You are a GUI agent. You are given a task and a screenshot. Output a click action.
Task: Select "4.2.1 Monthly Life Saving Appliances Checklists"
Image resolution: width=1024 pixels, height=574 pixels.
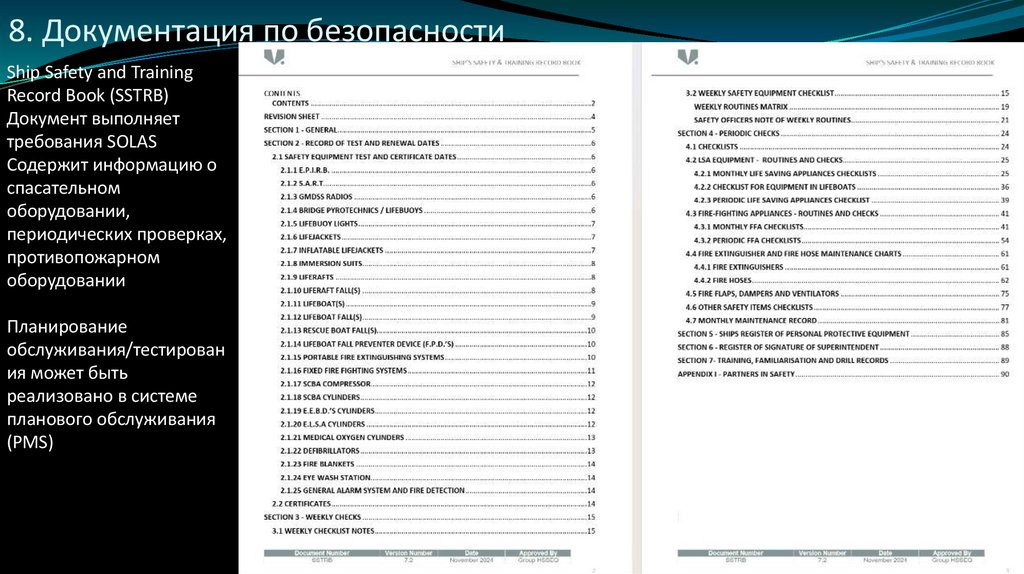click(851, 174)
